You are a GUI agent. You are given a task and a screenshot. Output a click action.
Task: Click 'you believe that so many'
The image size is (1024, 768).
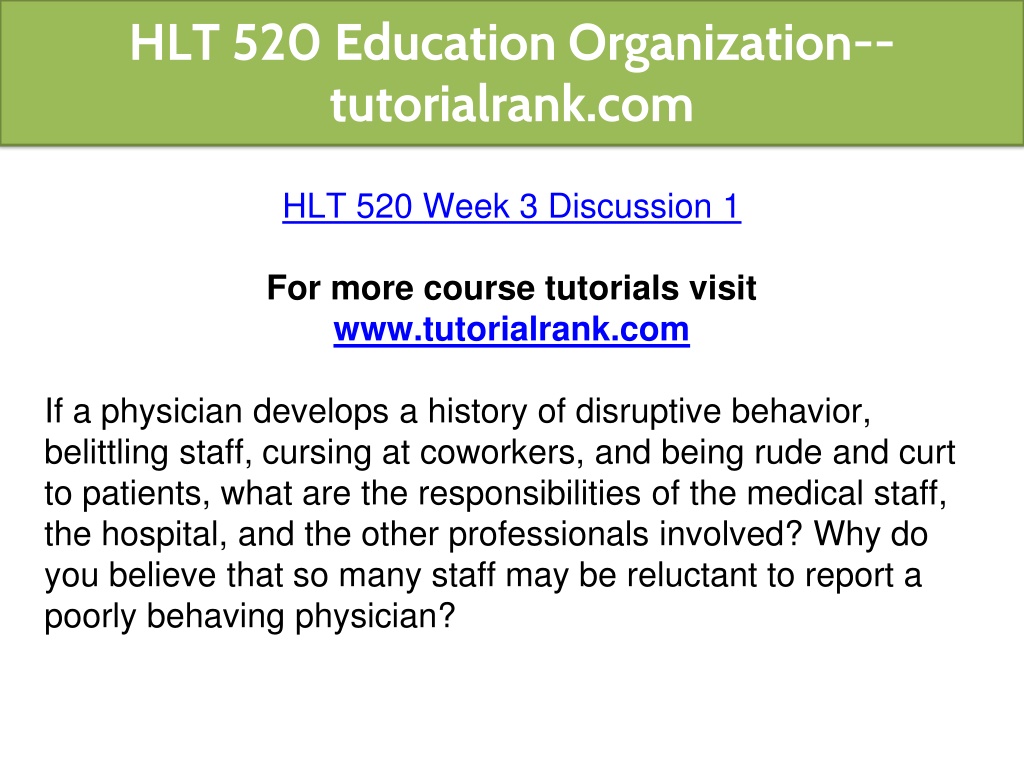(232, 576)
